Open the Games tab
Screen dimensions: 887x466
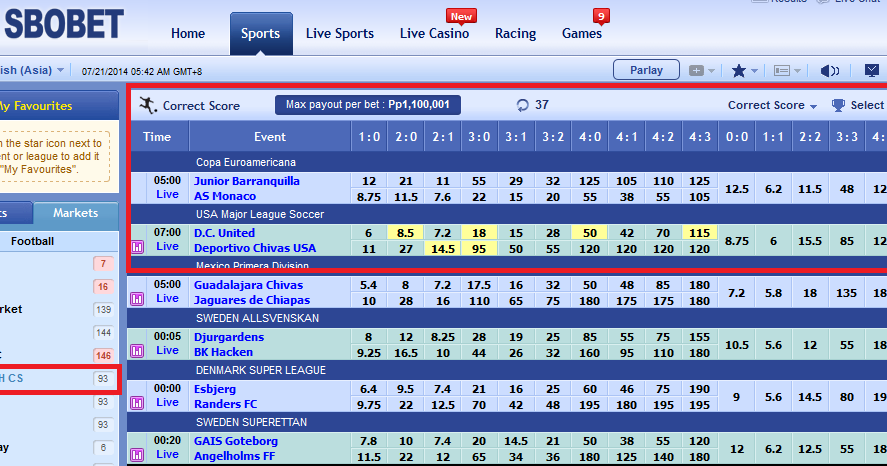(x=582, y=33)
